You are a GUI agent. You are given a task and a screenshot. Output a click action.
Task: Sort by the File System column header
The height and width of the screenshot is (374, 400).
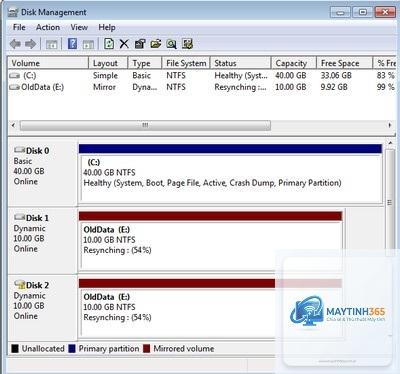[x=186, y=63]
